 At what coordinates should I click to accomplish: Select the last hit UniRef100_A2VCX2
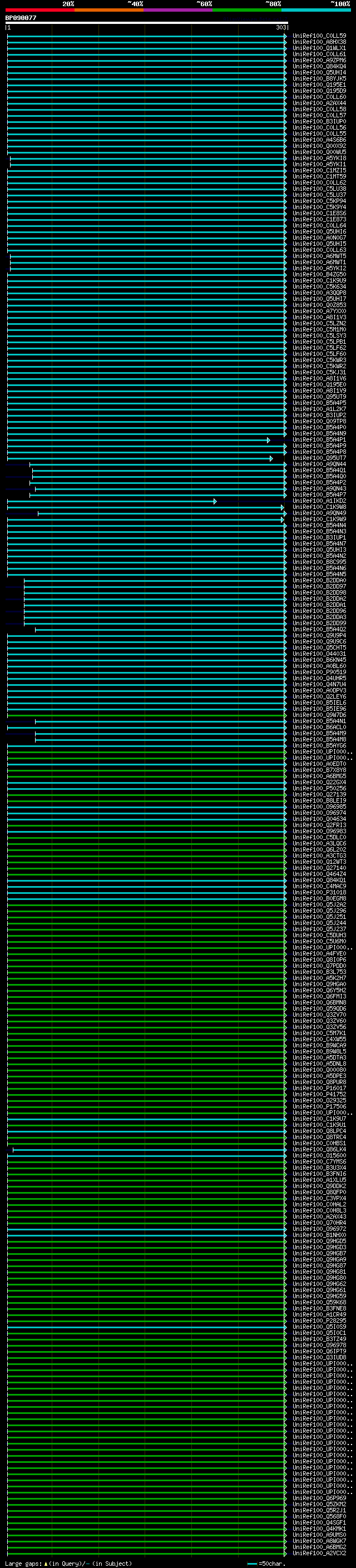pos(319,1553)
